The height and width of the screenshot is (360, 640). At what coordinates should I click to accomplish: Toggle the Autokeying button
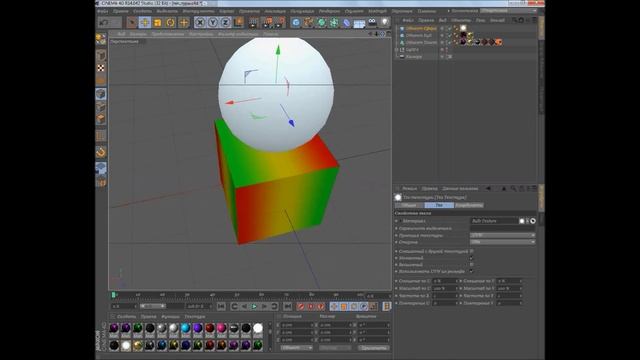(x=311, y=306)
